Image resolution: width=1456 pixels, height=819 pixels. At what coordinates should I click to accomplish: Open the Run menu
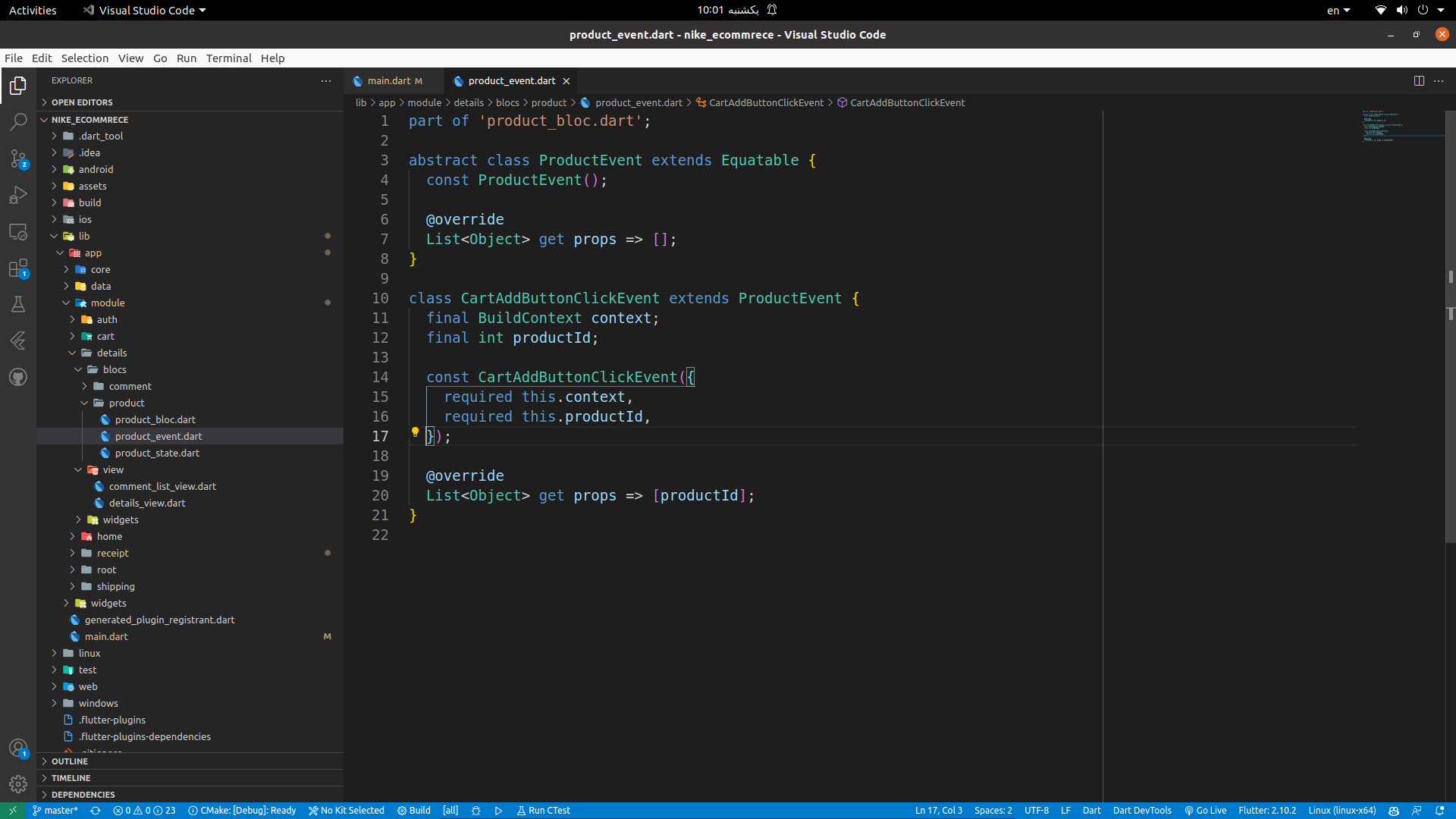click(x=187, y=58)
